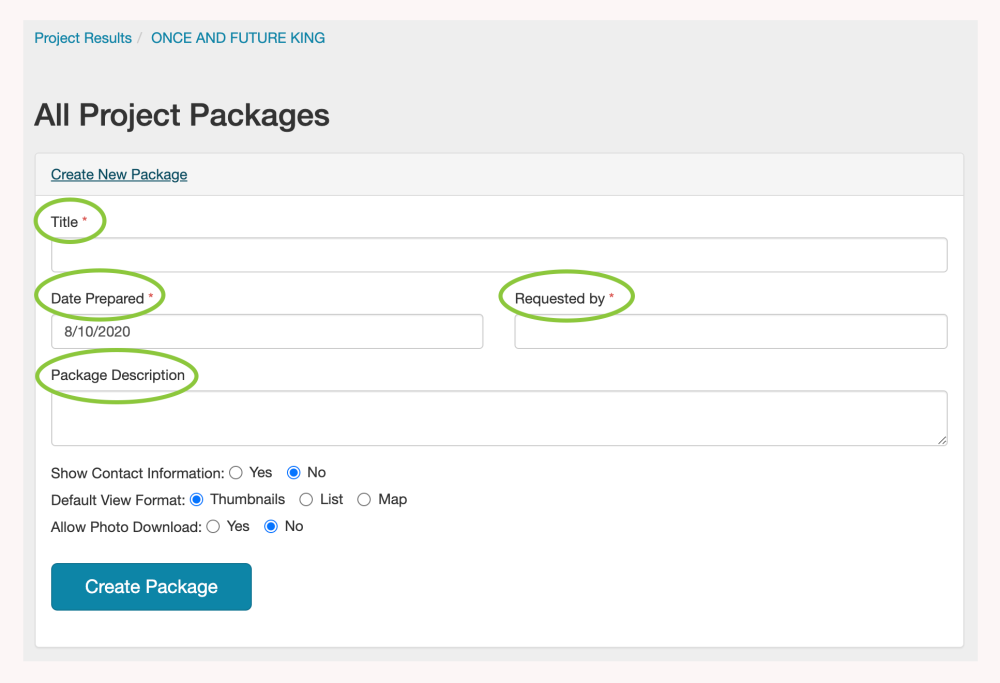Choose Thumbnails as default view format
Viewport: 1000px width, 683px height.
point(197,500)
